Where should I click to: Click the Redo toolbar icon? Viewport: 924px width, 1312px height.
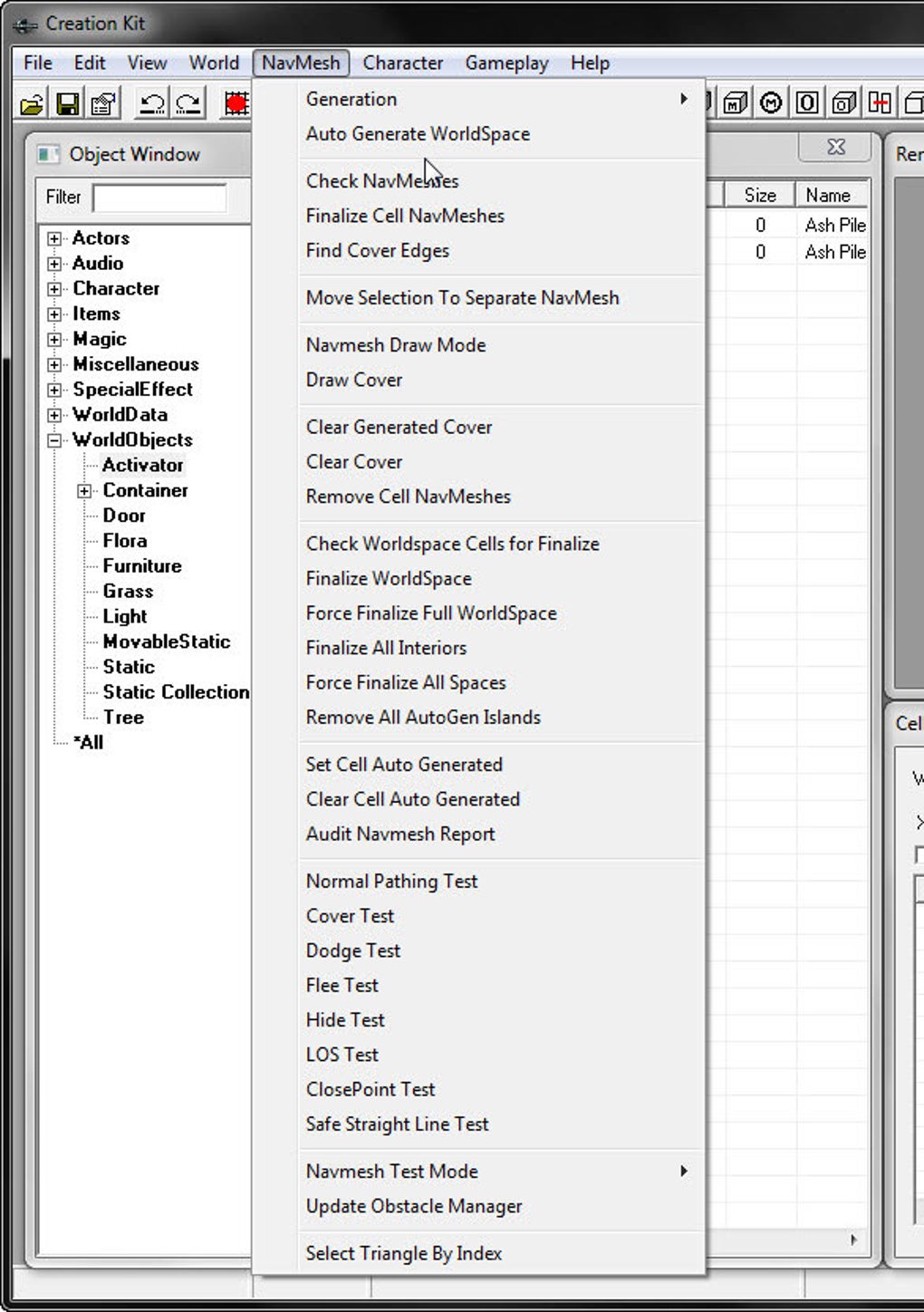[188, 104]
